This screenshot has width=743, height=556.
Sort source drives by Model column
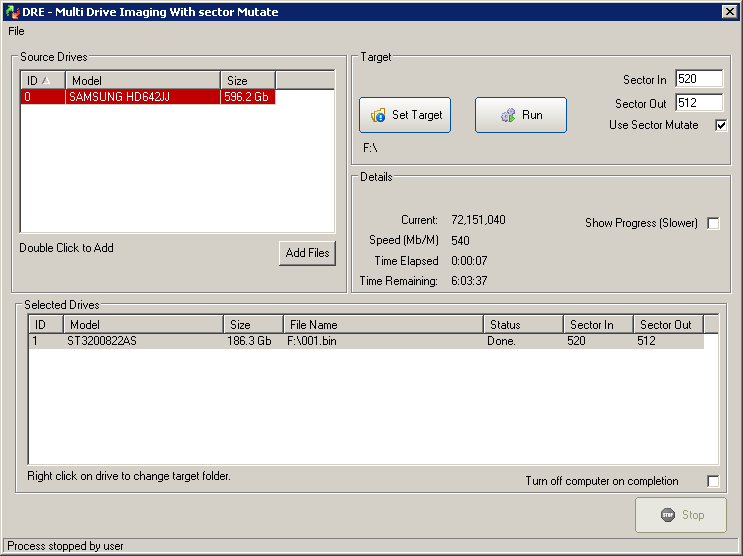pos(142,80)
